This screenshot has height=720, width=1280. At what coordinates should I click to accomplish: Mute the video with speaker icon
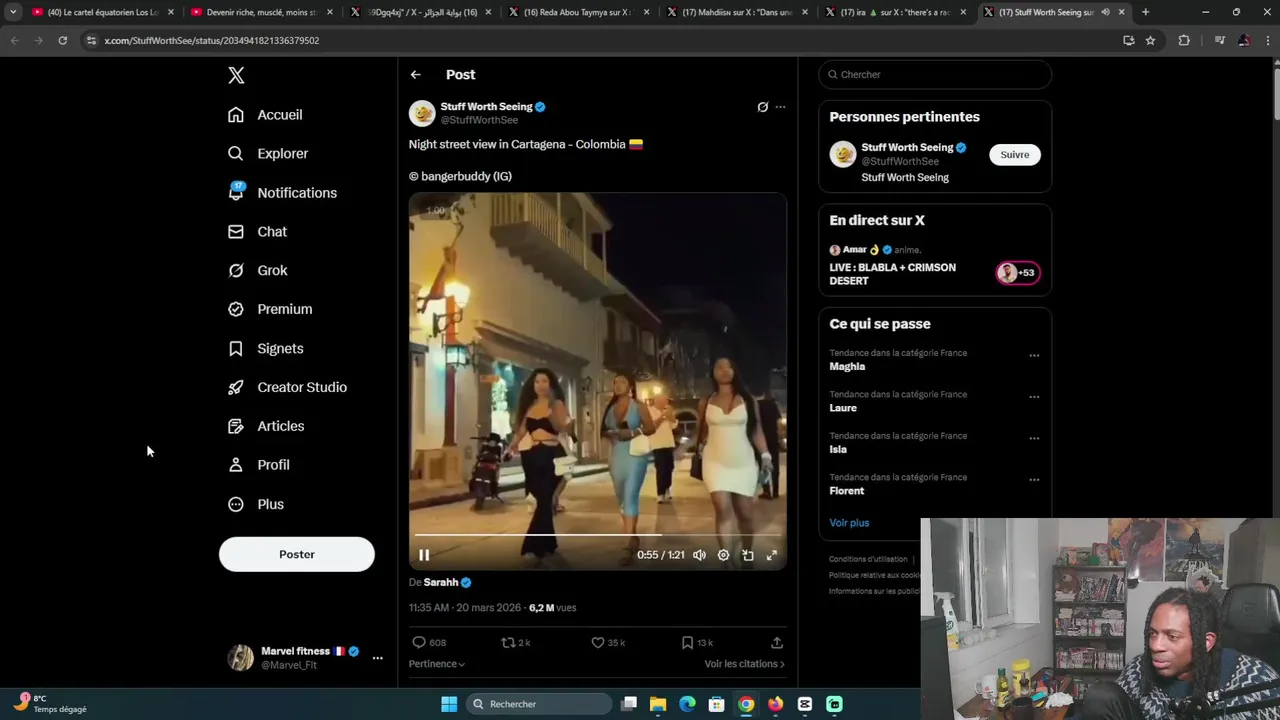[x=699, y=555]
